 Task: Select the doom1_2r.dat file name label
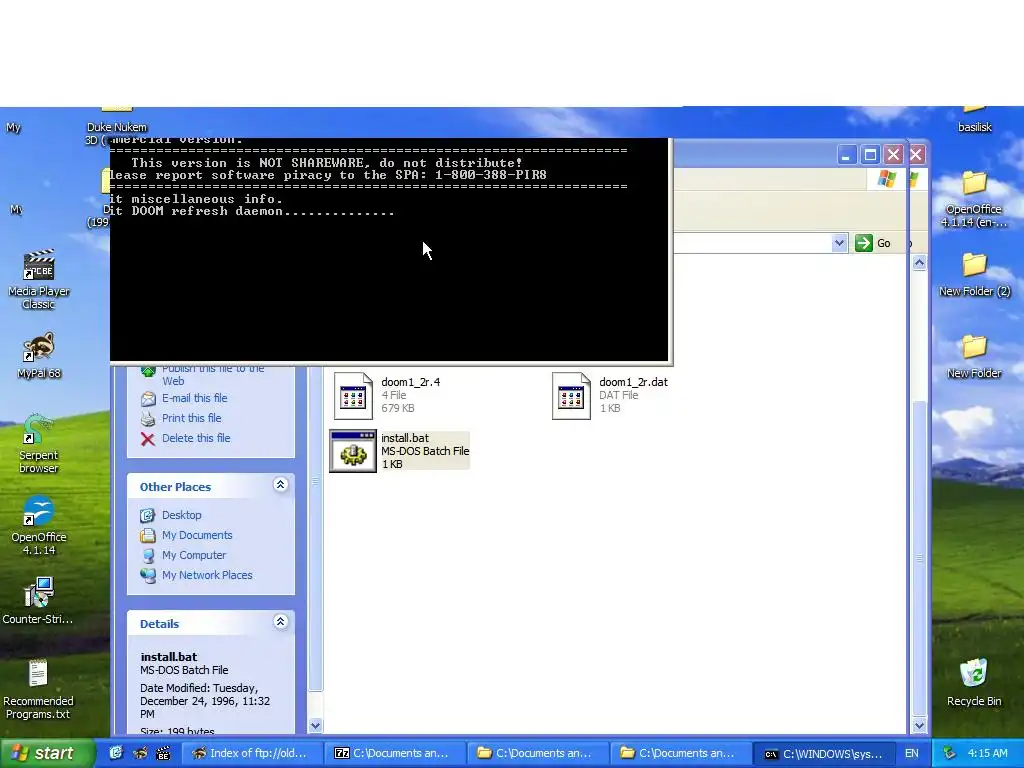coord(633,382)
